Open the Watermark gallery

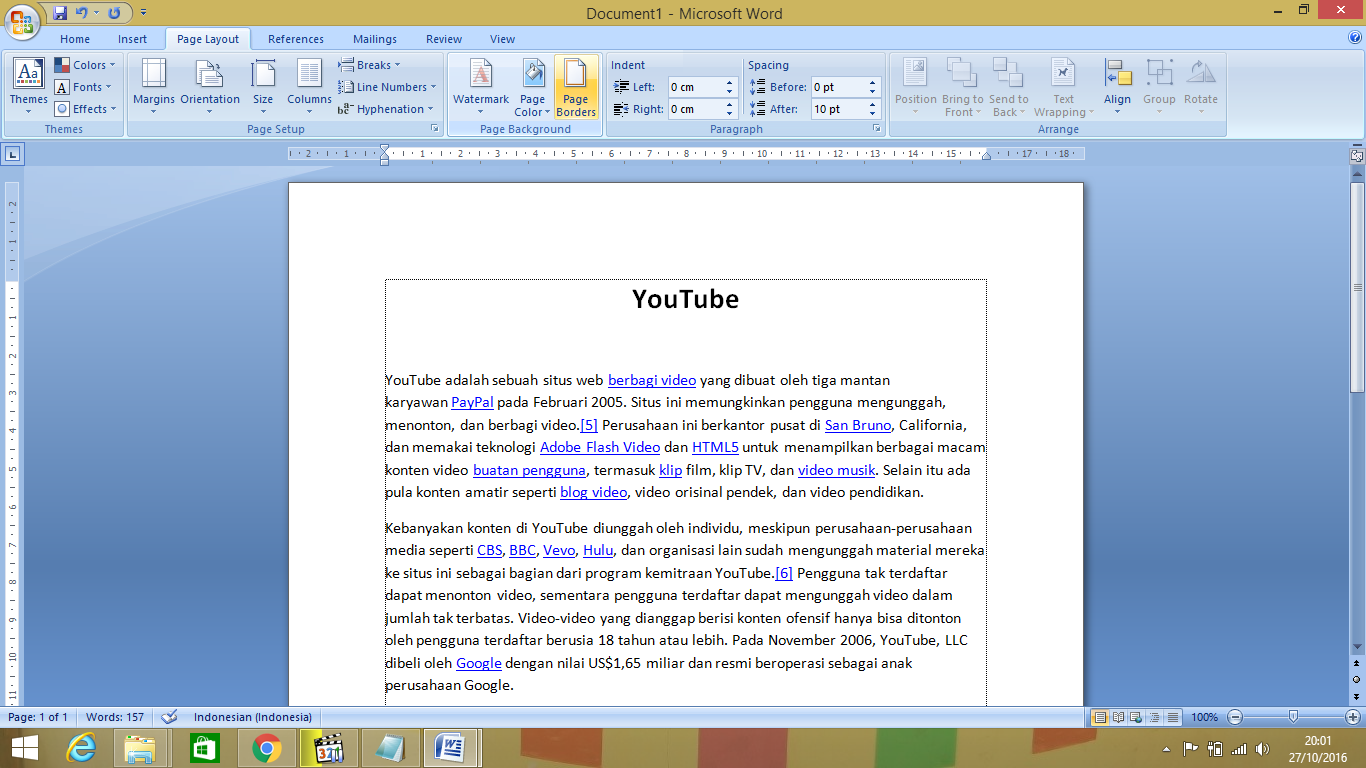(481, 87)
